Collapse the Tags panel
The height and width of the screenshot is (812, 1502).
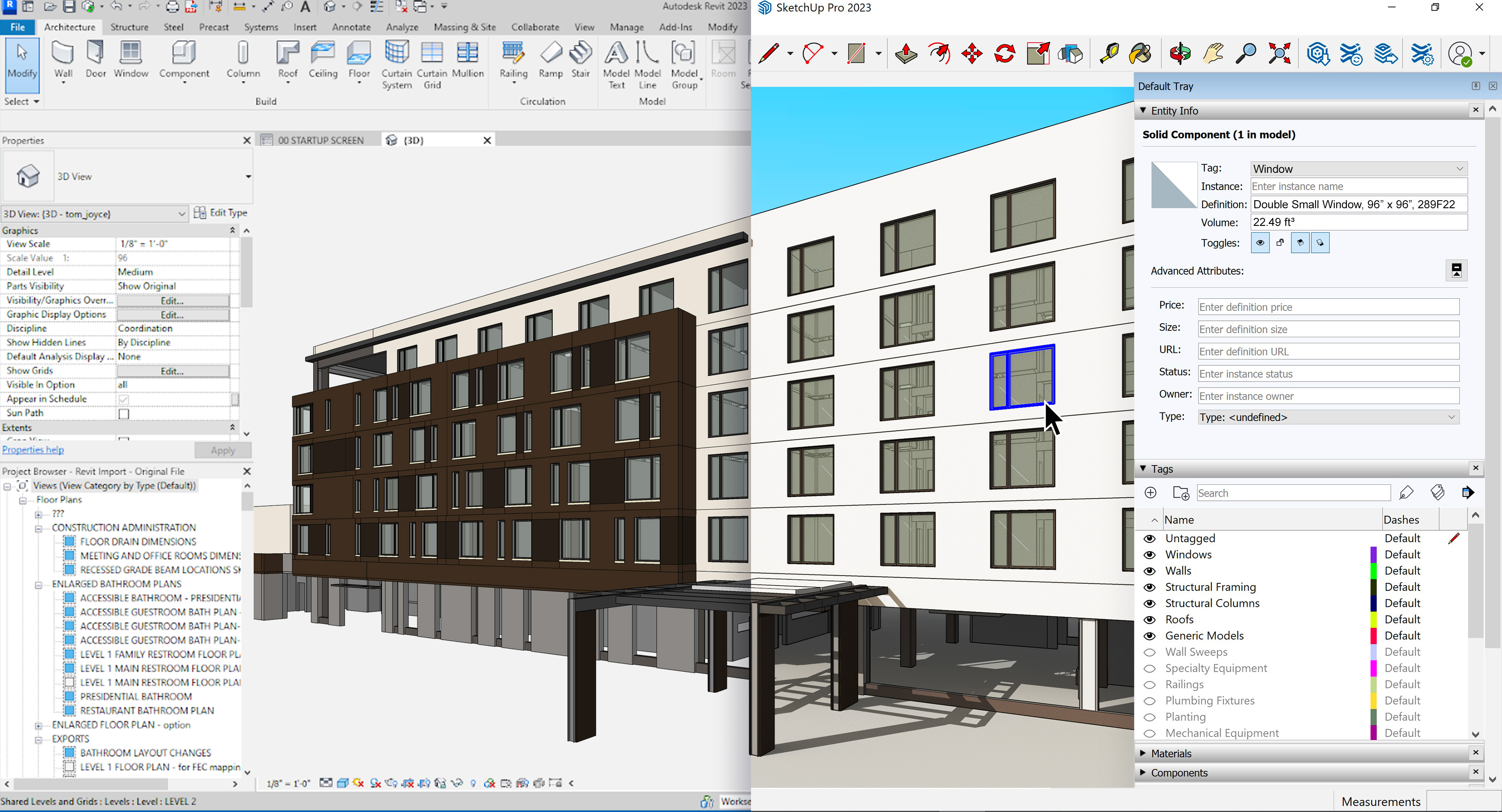[x=1143, y=469]
